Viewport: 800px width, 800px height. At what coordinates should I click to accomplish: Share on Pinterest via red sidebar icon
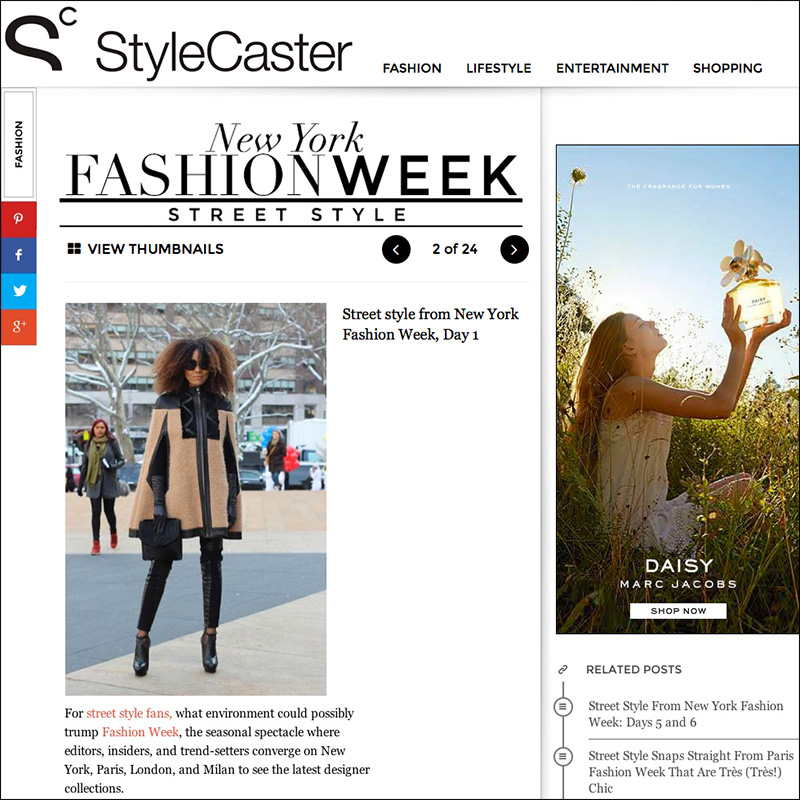pyautogui.click(x=18, y=219)
